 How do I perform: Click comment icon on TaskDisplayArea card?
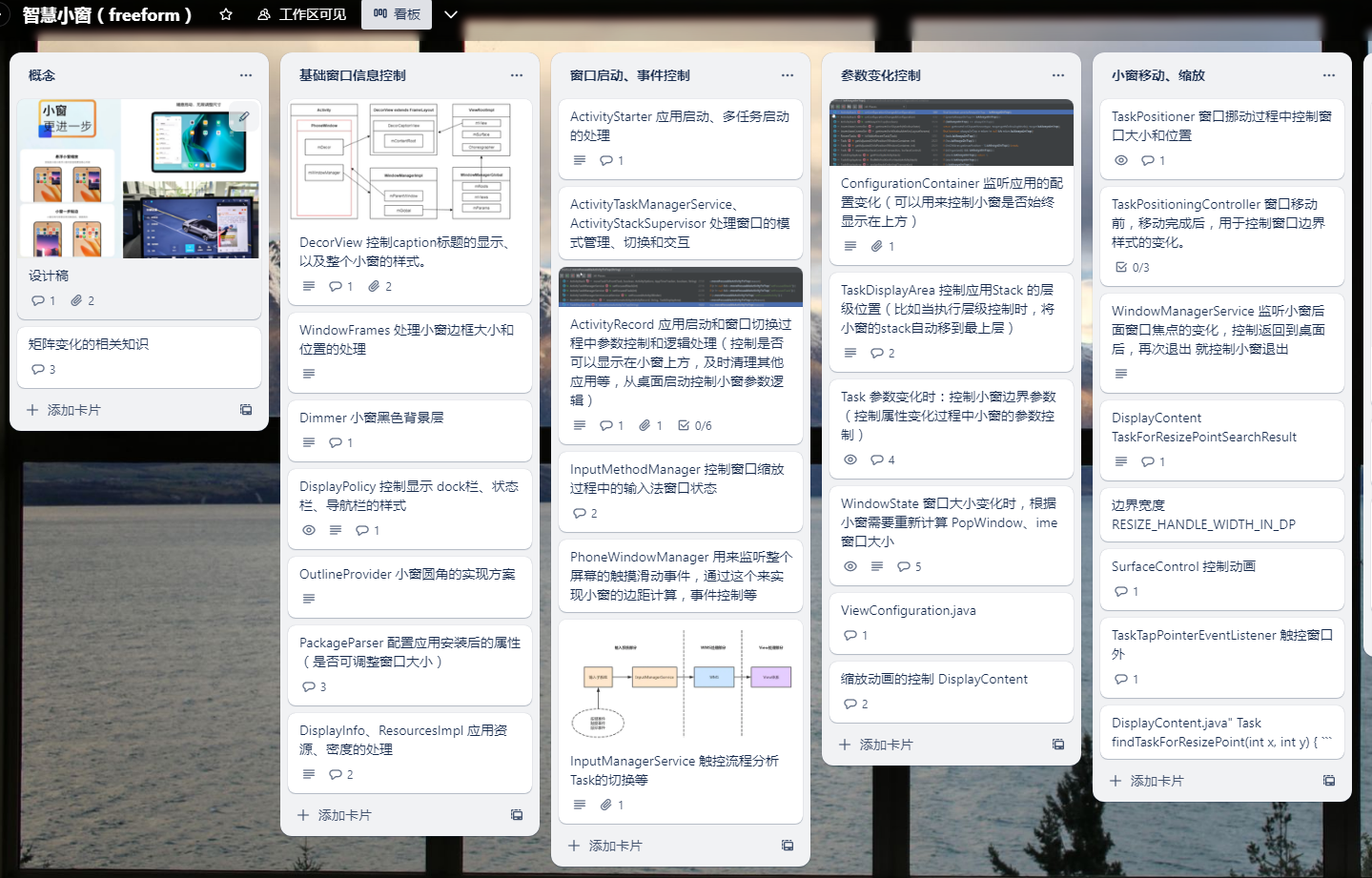pyautogui.click(x=876, y=353)
